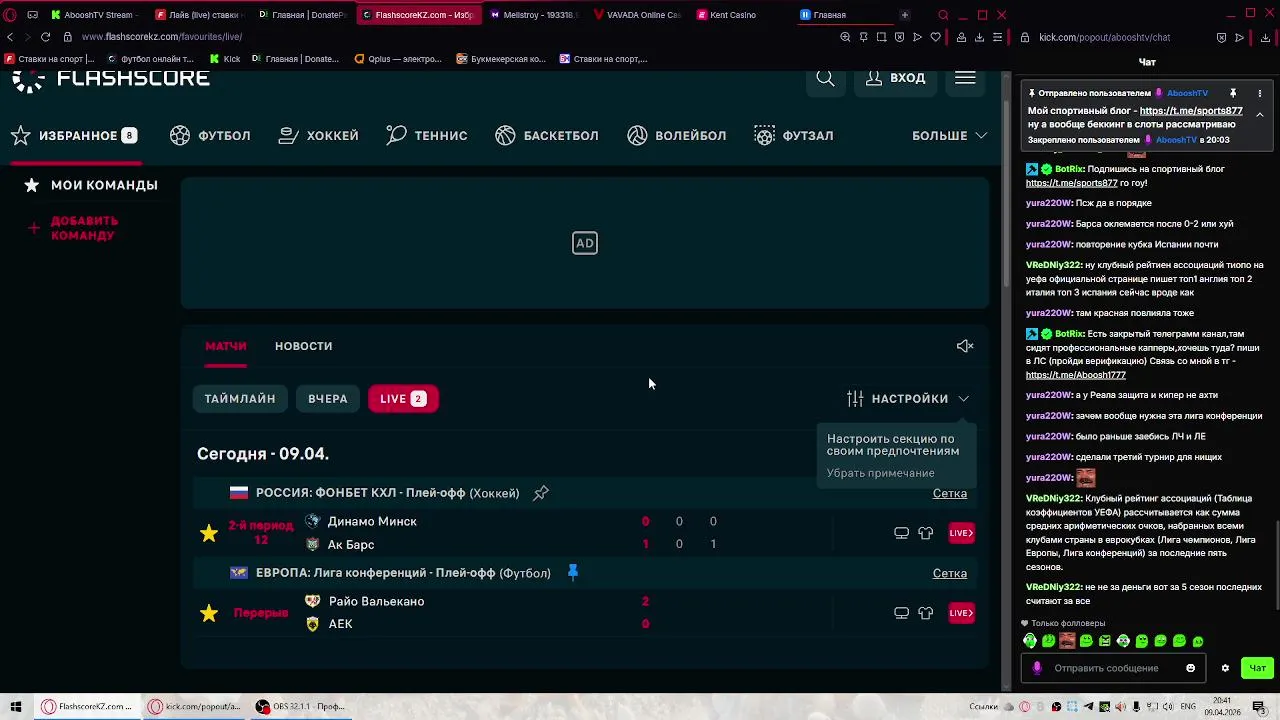The height and width of the screenshot is (720, 1280).
Task: Go back in browser history
Action: point(10,37)
